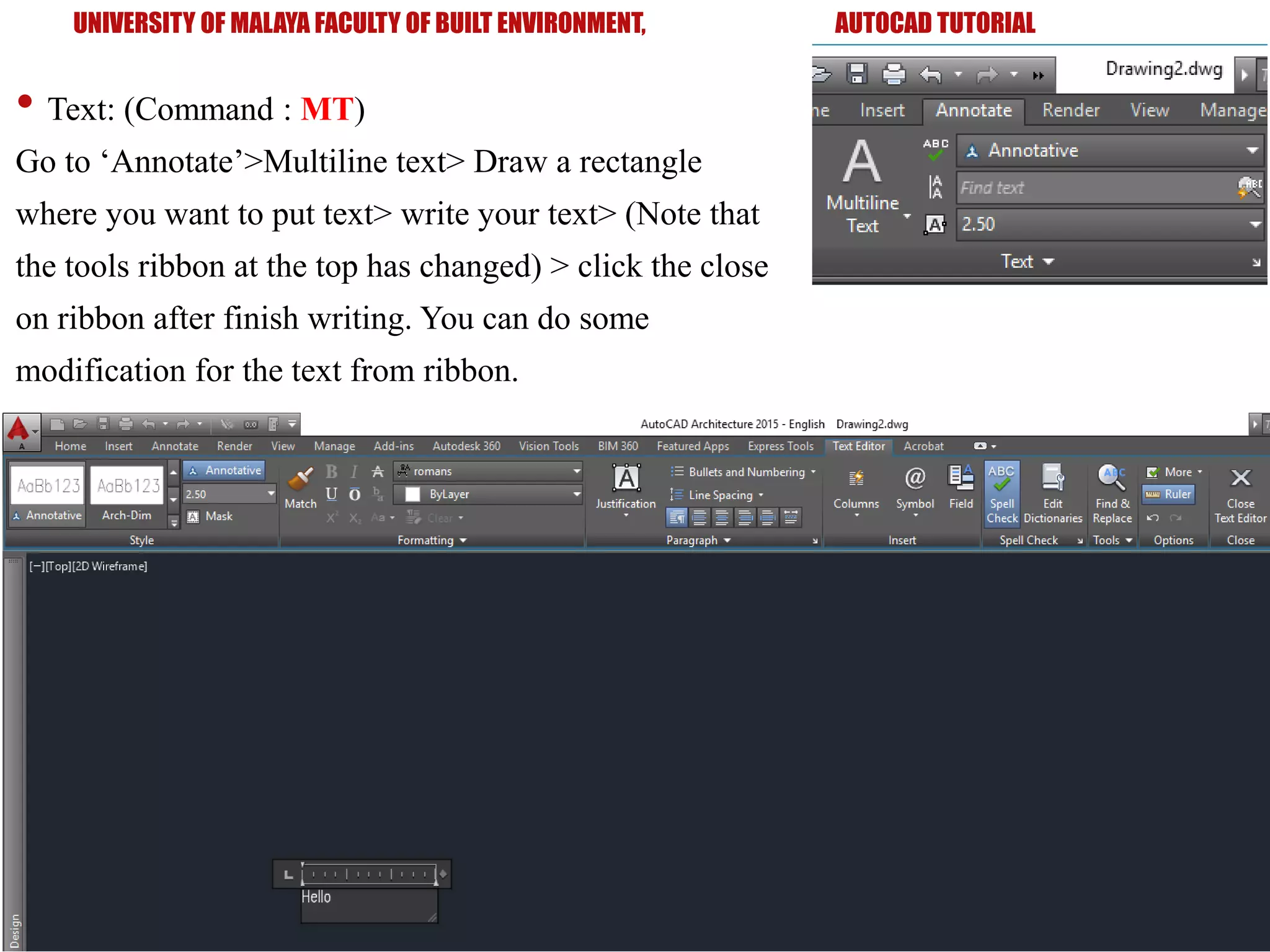Expand the Formatting panel
The width and height of the screenshot is (1270, 952).
[x=432, y=540]
